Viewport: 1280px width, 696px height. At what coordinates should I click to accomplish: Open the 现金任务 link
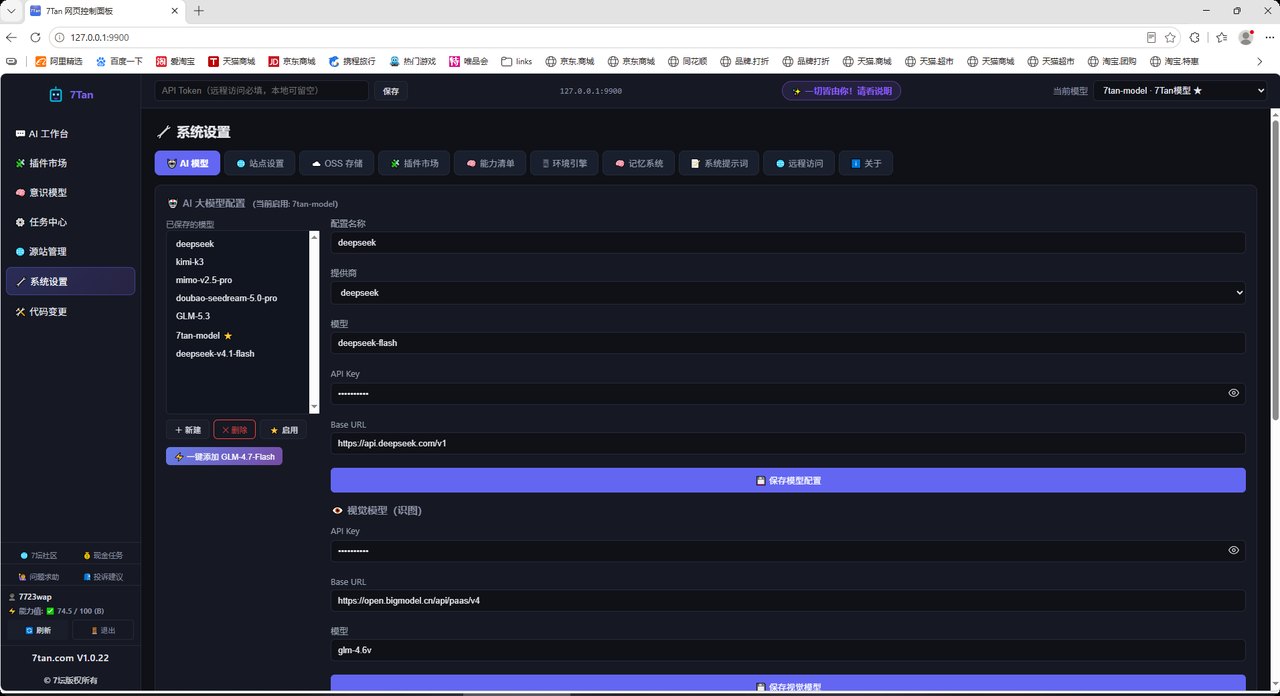tap(103, 555)
